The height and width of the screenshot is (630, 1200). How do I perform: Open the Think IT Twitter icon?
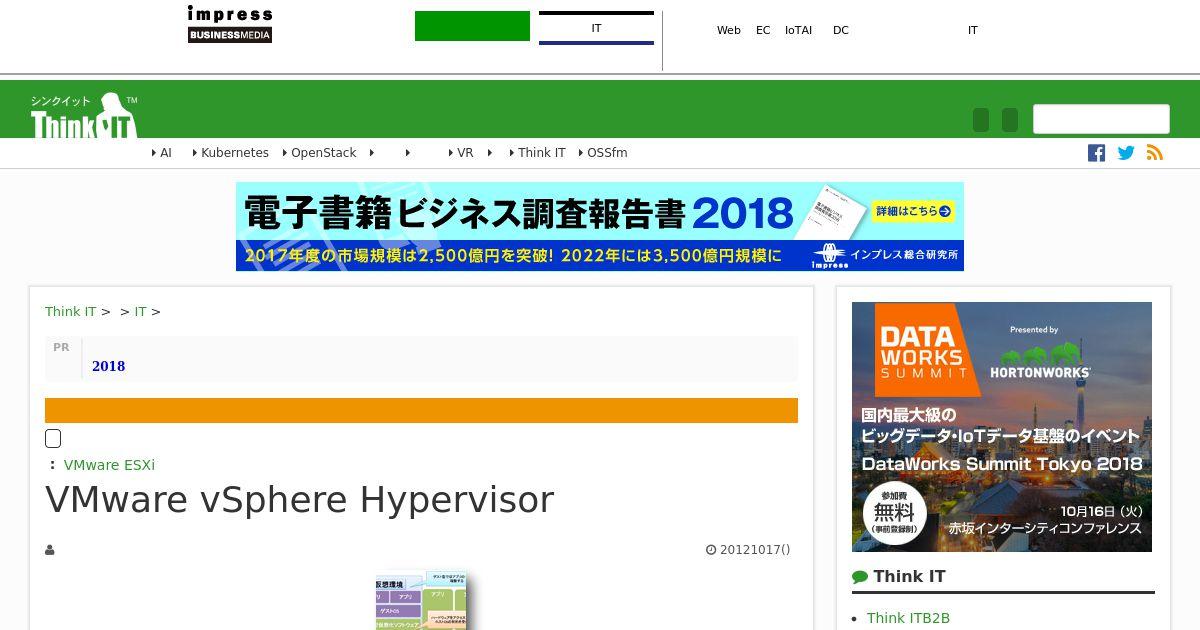pos(1126,153)
